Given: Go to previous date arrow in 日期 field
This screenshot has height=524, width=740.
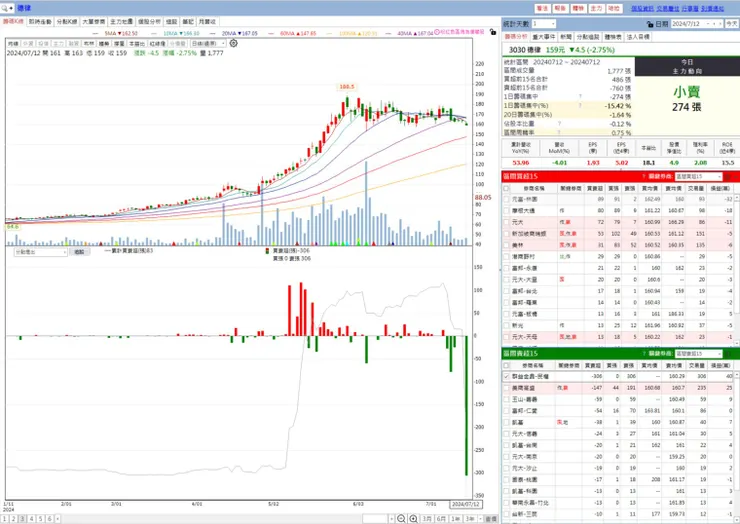Looking at the screenshot, I should (715, 24).
